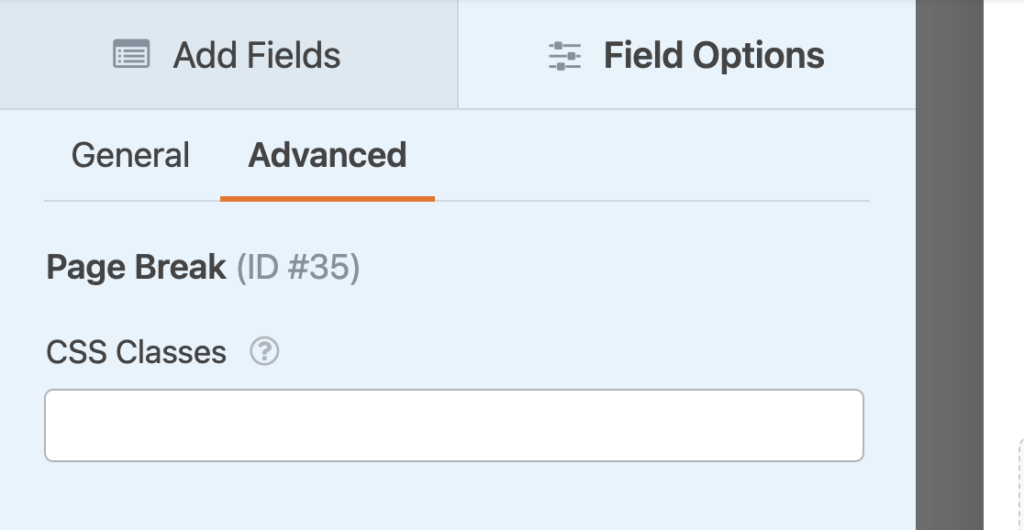
Task: Click the Add Fields list icon
Action: click(131, 55)
